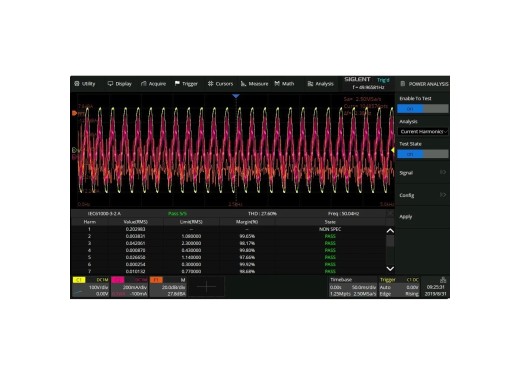The height and width of the screenshot is (380, 520).
Task: Click the SIGLENT logo
Action: [x=357, y=79]
